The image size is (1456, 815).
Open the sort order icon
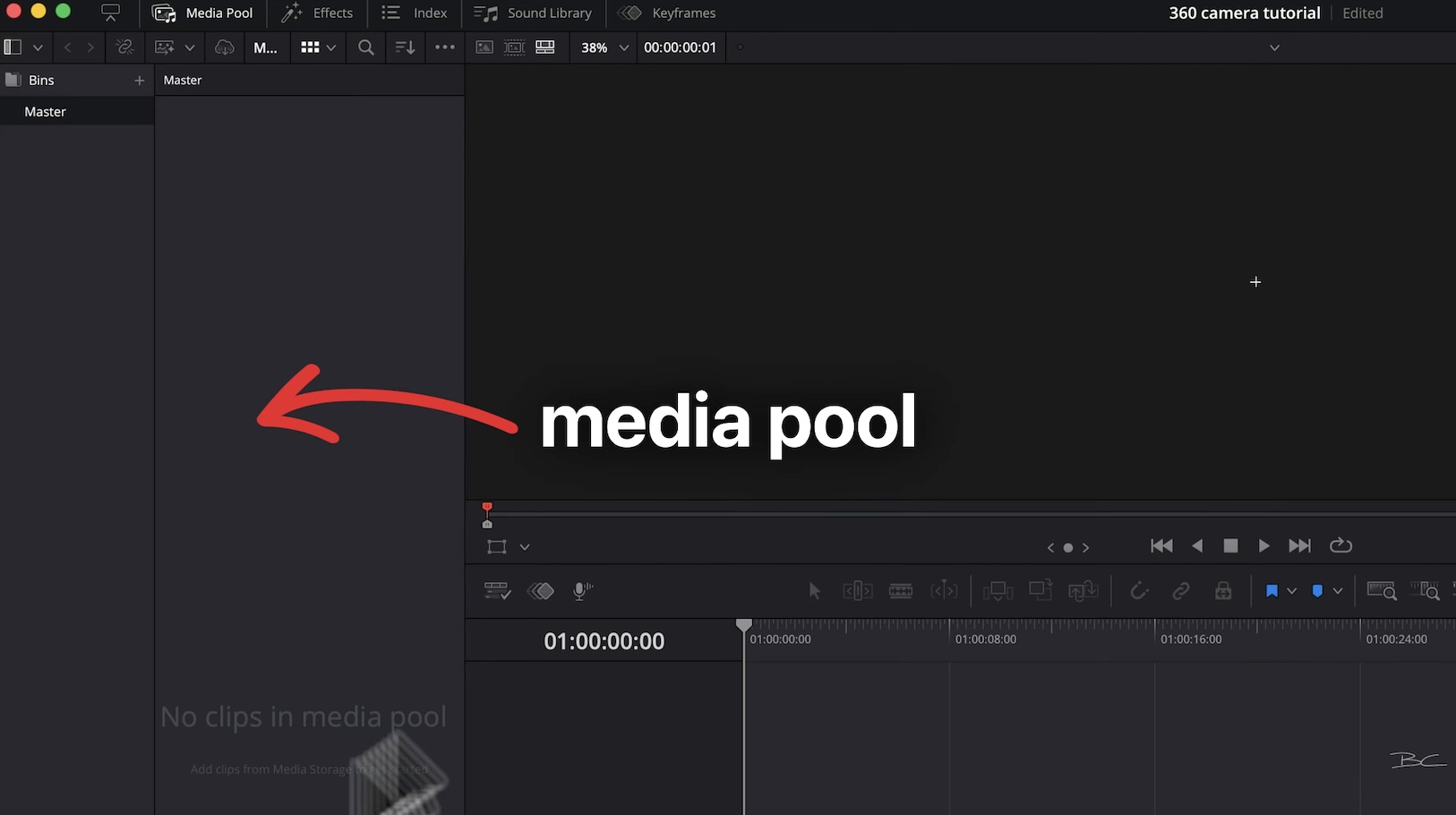coord(406,47)
